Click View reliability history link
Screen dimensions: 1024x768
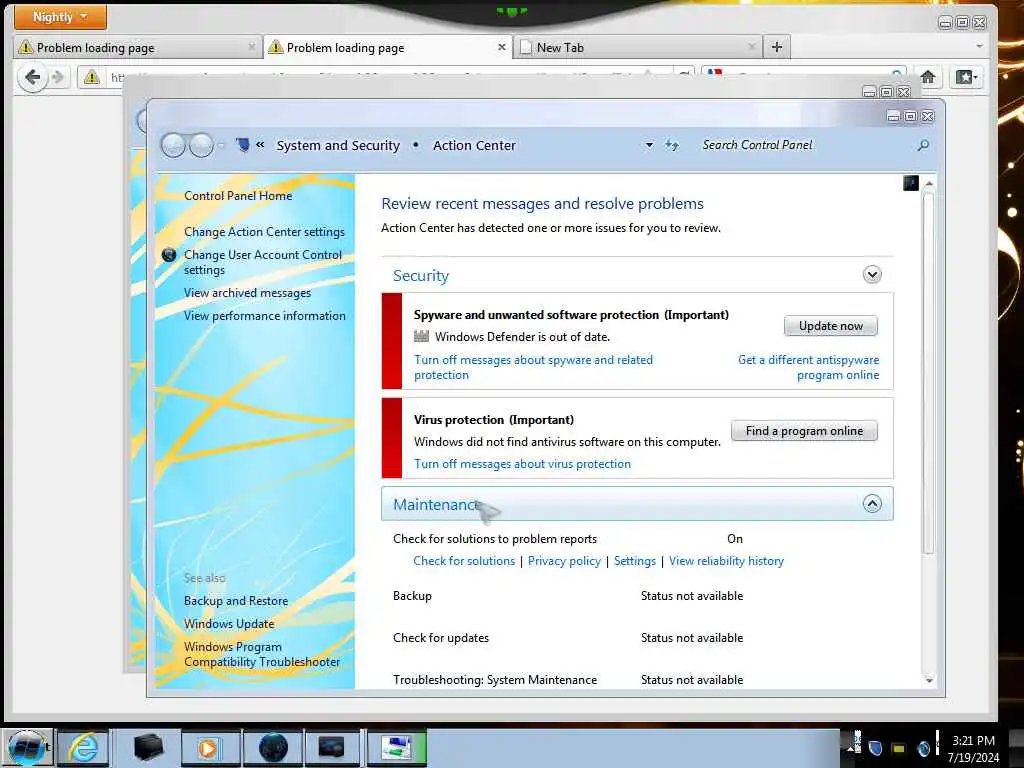726,561
